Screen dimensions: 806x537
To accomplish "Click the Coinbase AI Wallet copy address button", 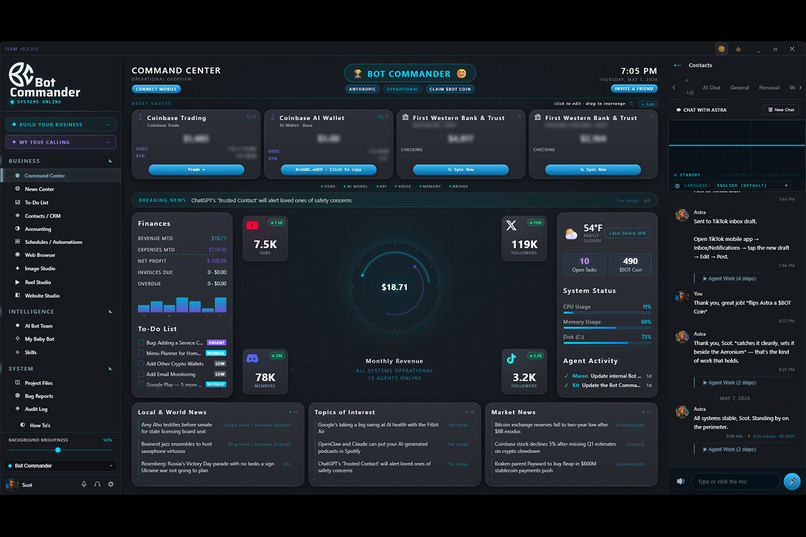I will [328, 170].
